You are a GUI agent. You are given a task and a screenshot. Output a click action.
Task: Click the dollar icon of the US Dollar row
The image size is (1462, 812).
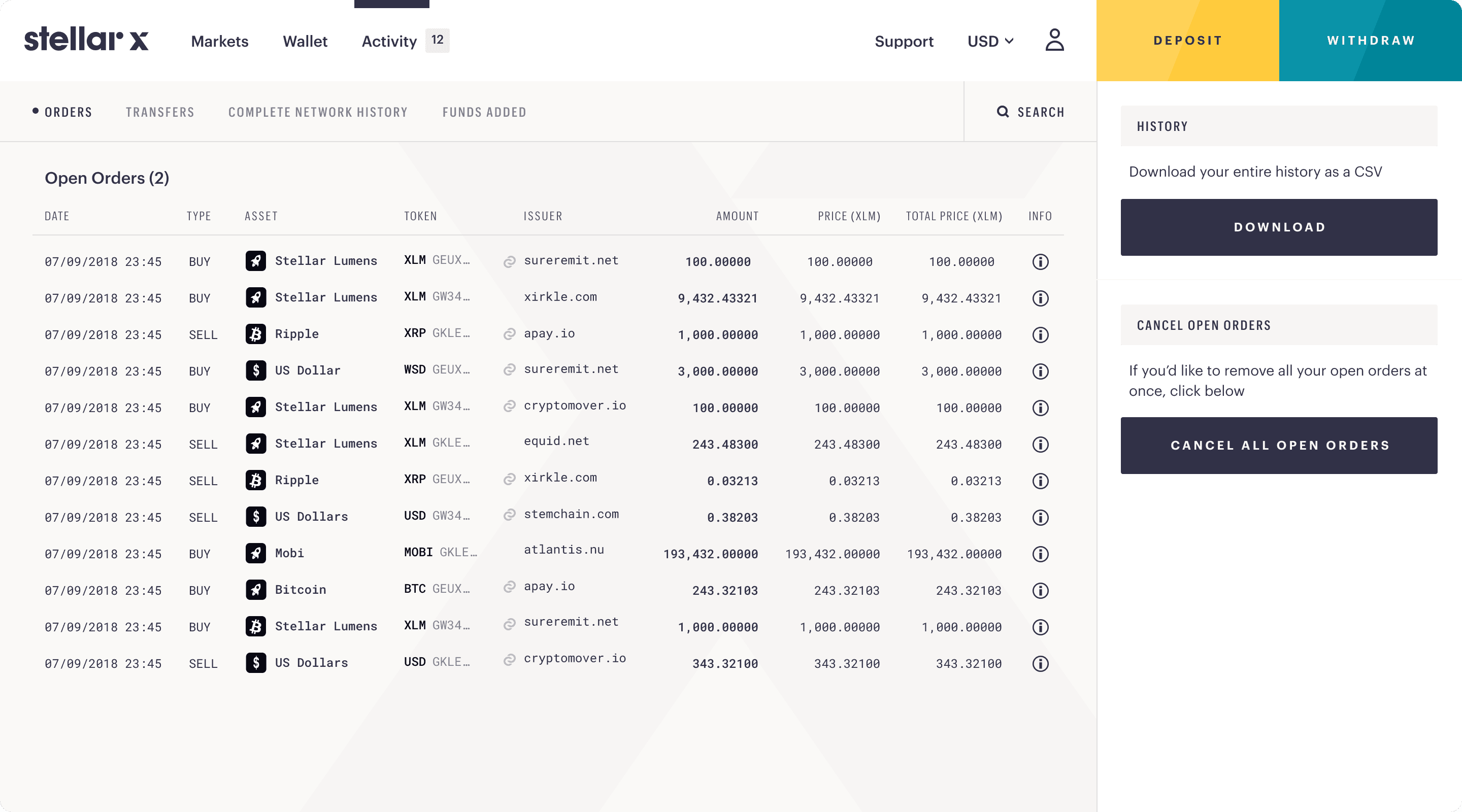coord(255,370)
